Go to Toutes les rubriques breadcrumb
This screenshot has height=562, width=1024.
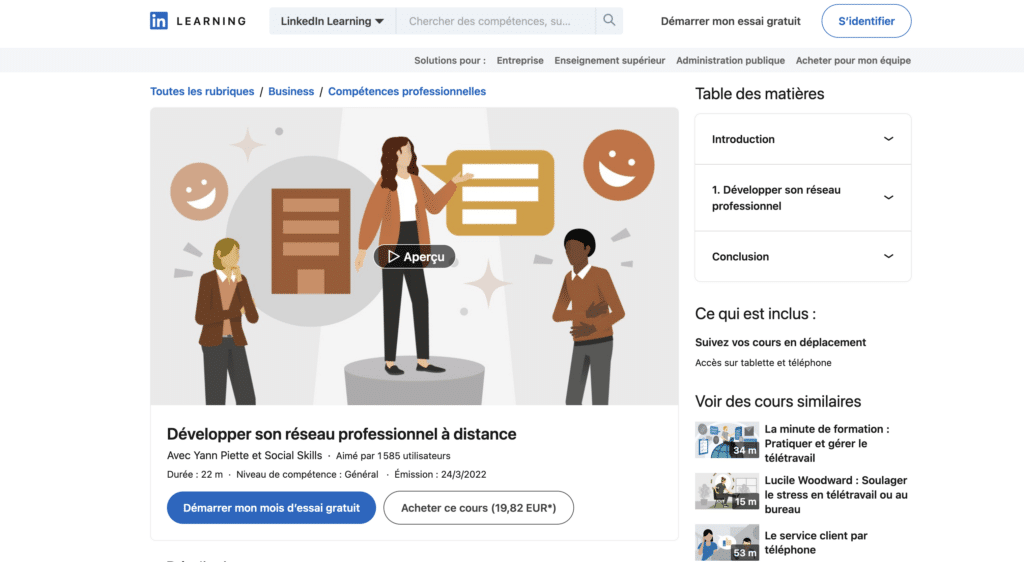pos(202,91)
